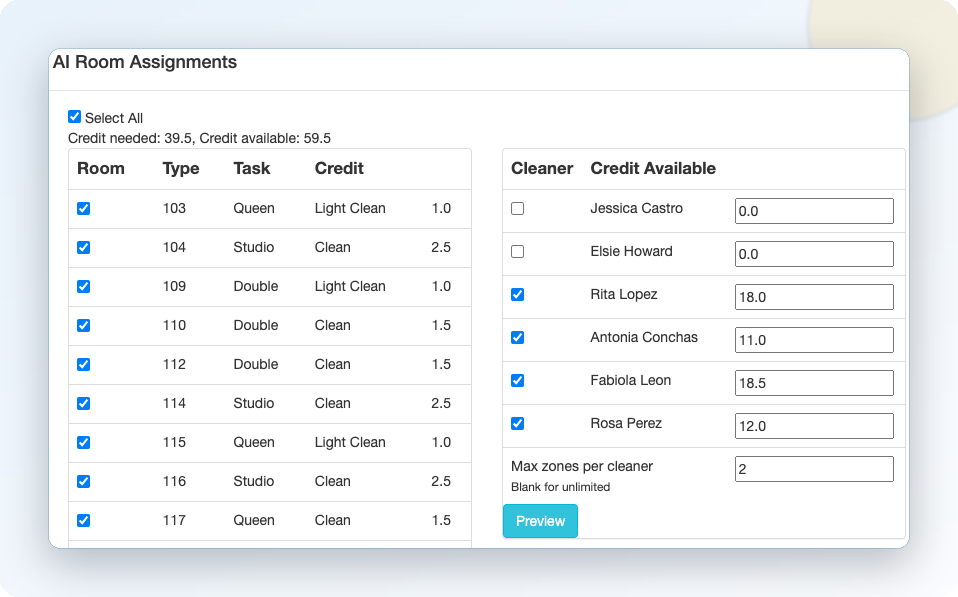958x597 pixels.
Task: Toggle room 109 checkbox
Action: pyautogui.click(x=84, y=287)
